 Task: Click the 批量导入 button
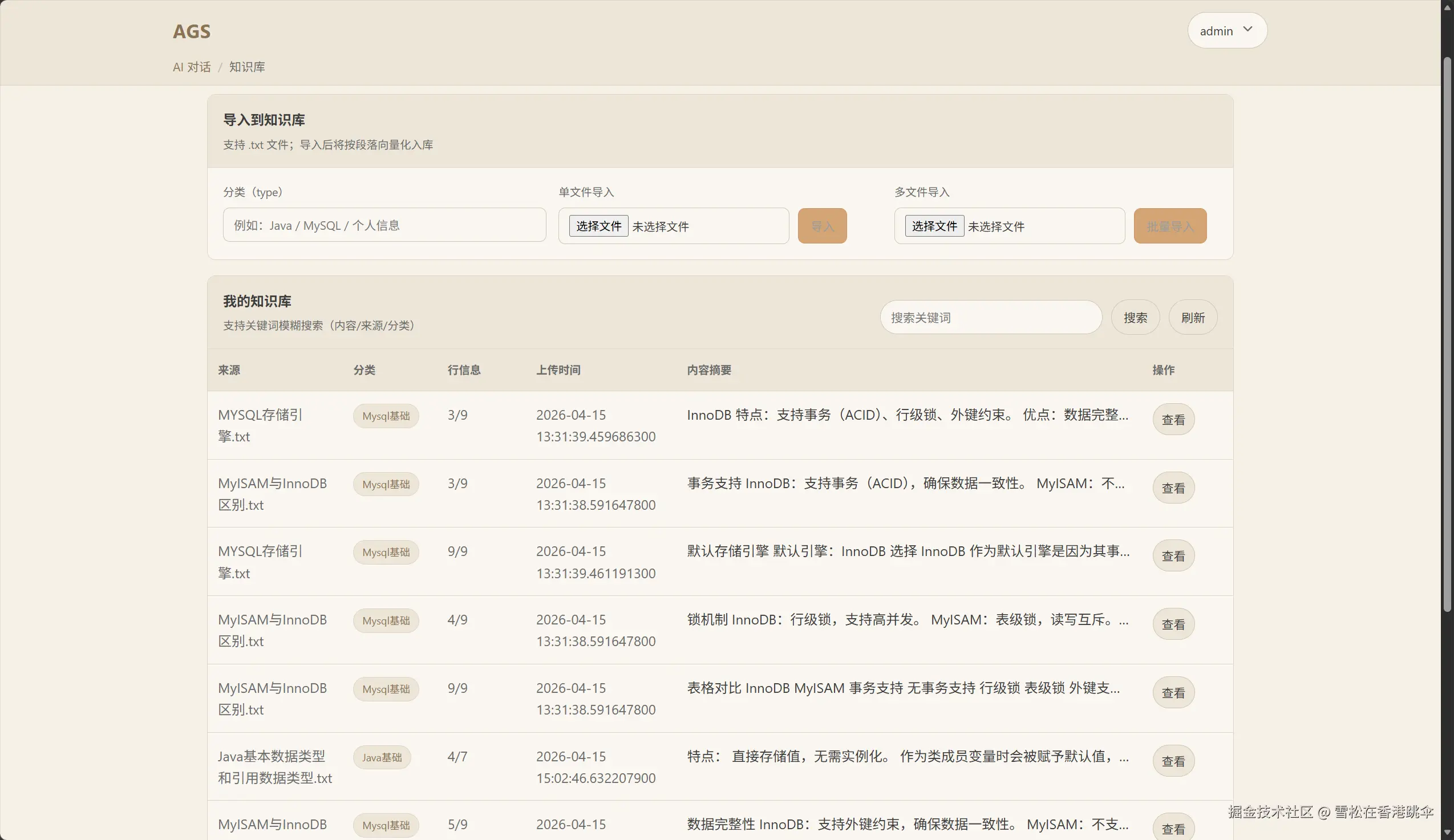(1169, 226)
